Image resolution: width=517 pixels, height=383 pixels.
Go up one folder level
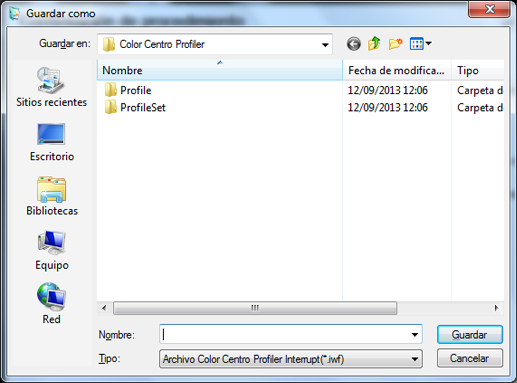374,44
